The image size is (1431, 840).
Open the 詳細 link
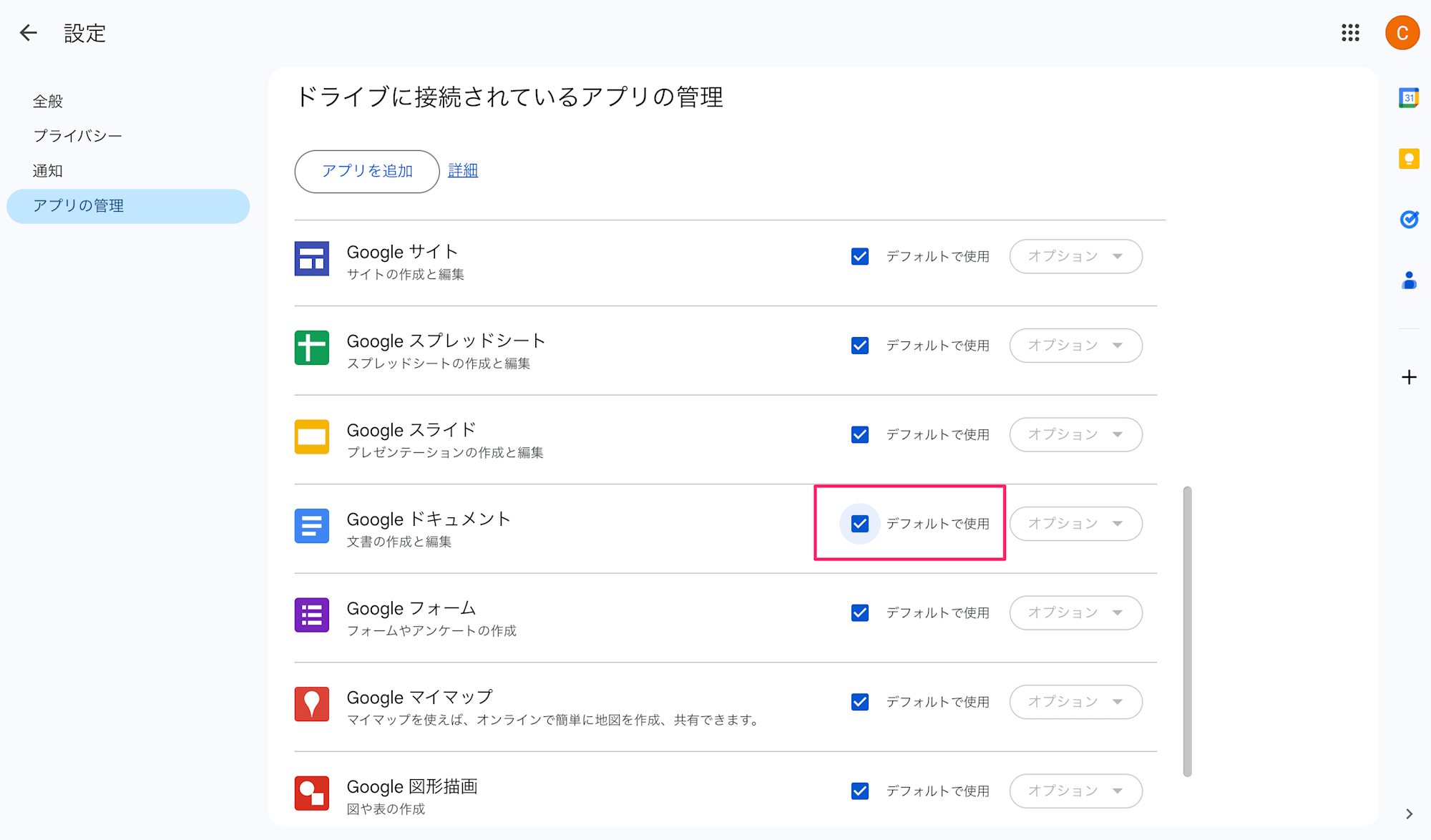(x=462, y=170)
